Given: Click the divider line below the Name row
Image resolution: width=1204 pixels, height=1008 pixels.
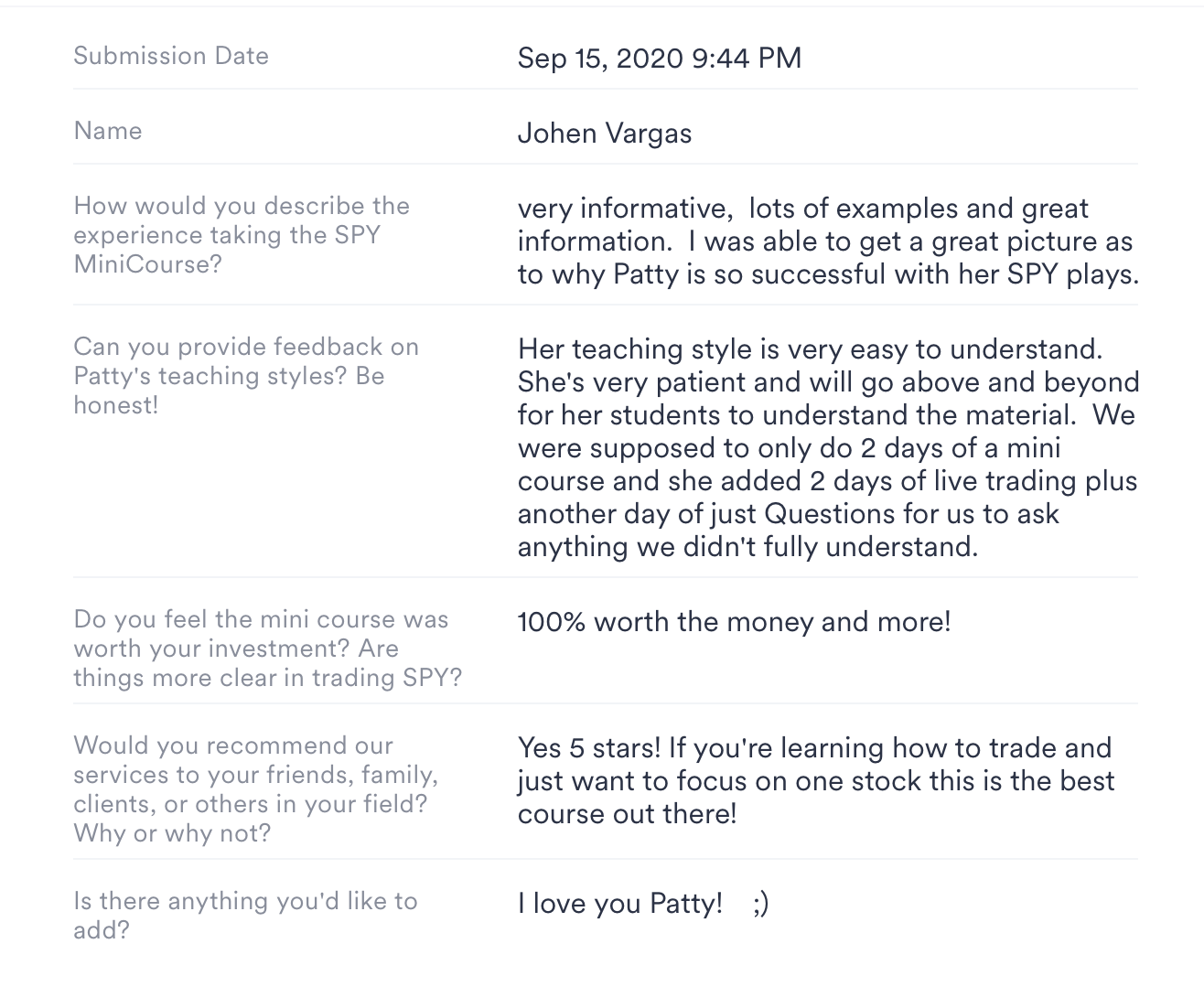Looking at the screenshot, I should tap(605, 164).
